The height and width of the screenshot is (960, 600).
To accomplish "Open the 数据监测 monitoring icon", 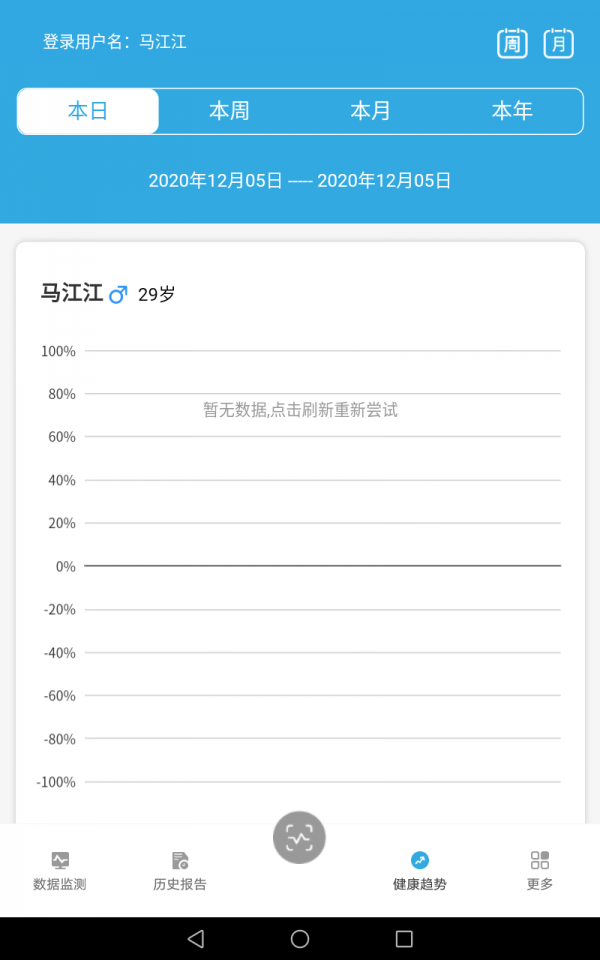I will (x=60, y=860).
